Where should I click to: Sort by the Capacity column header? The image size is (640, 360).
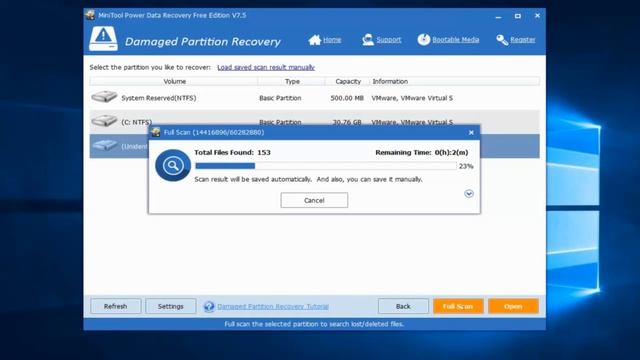[x=348, y=81]
